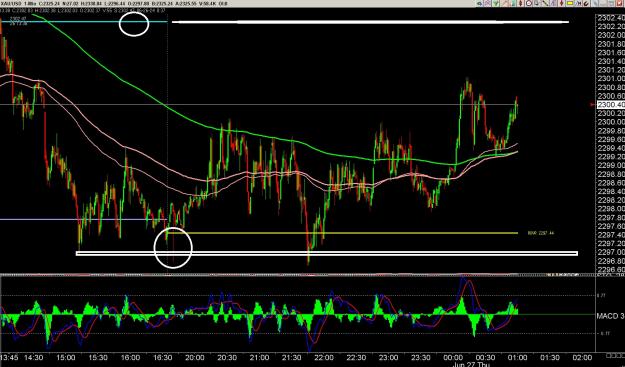Click the 23:30 time axis label
625x367 pixels.
point(421,357)
